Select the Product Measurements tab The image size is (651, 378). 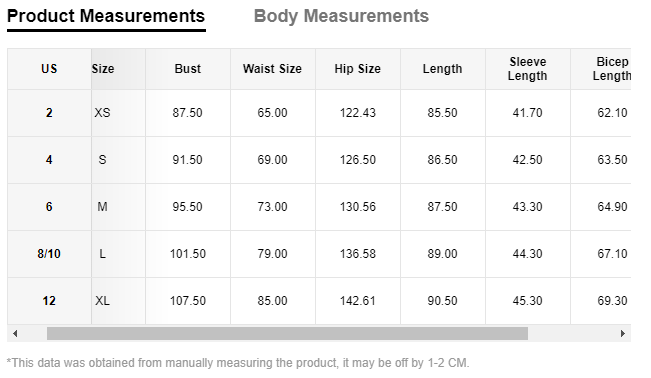point(106,17)
